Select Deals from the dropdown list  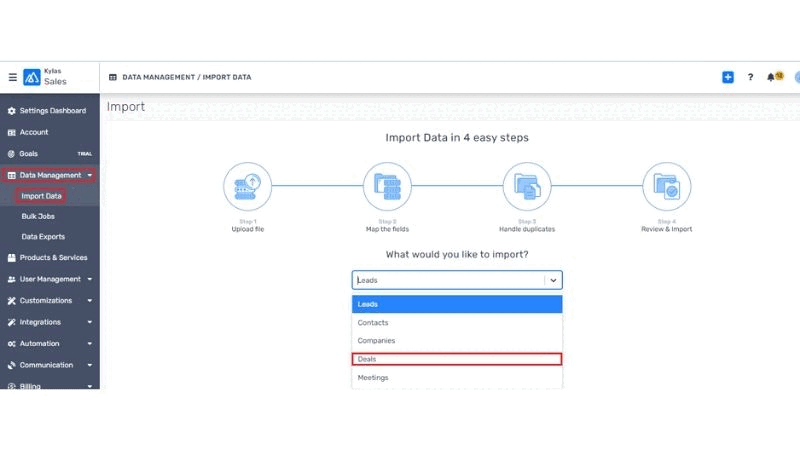click(x=457, y=359)
